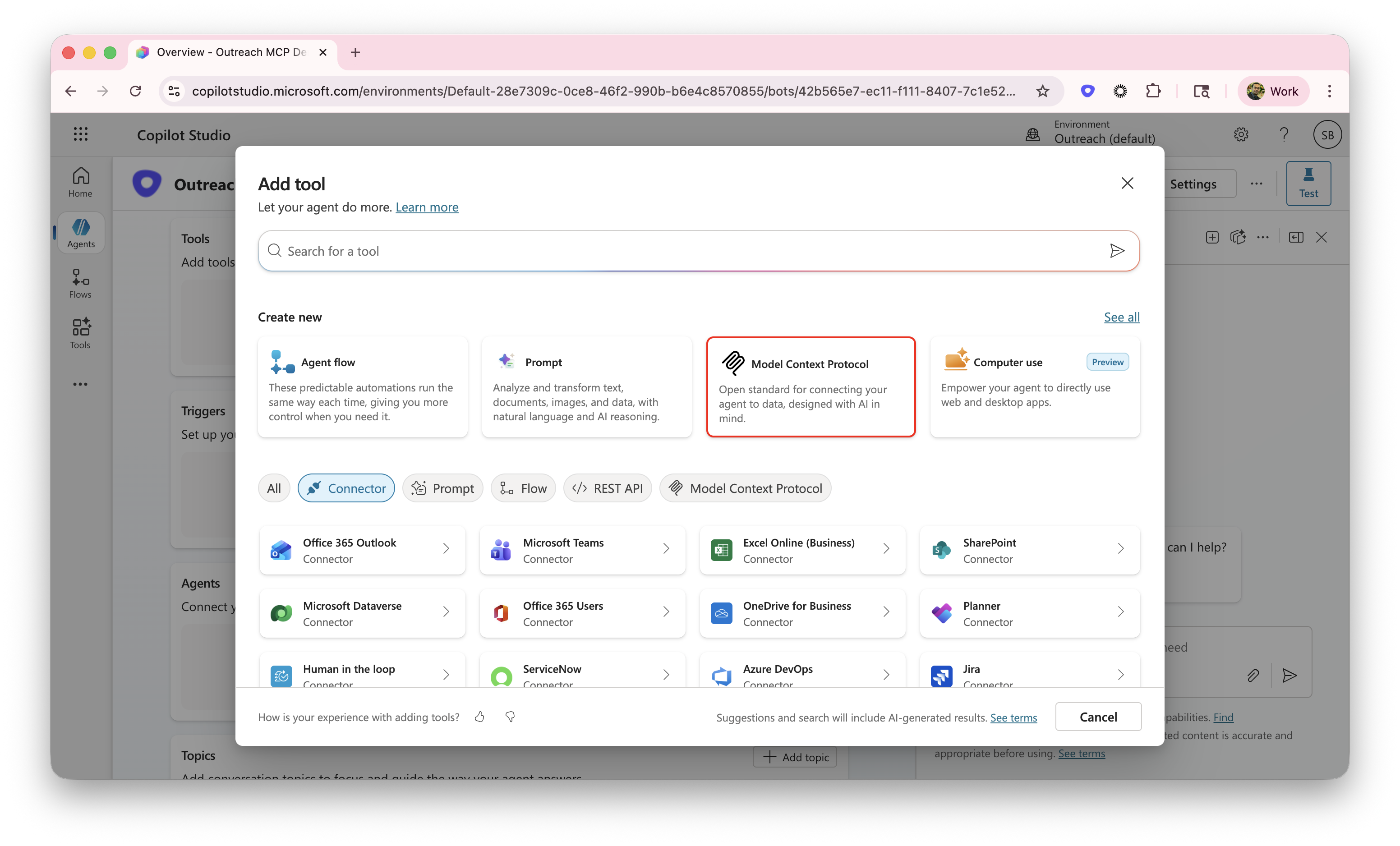The height and width of the screenshot is (846, 1400).
Task: Select the Model Context Protocol filter tab
Action: coord(745,488)
